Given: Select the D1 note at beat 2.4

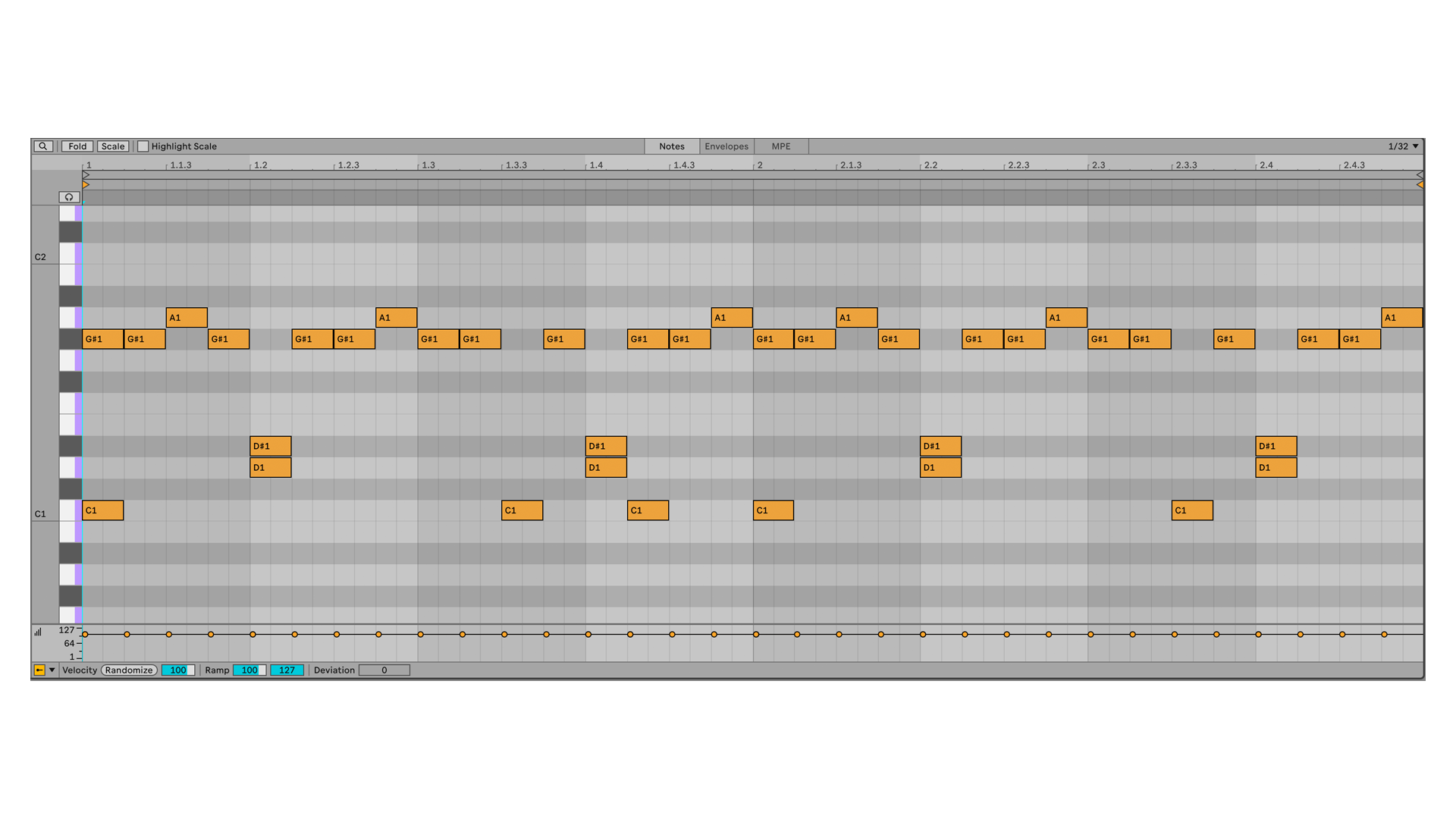Looking at the screenshot, I should click(x=1276, y=467).
